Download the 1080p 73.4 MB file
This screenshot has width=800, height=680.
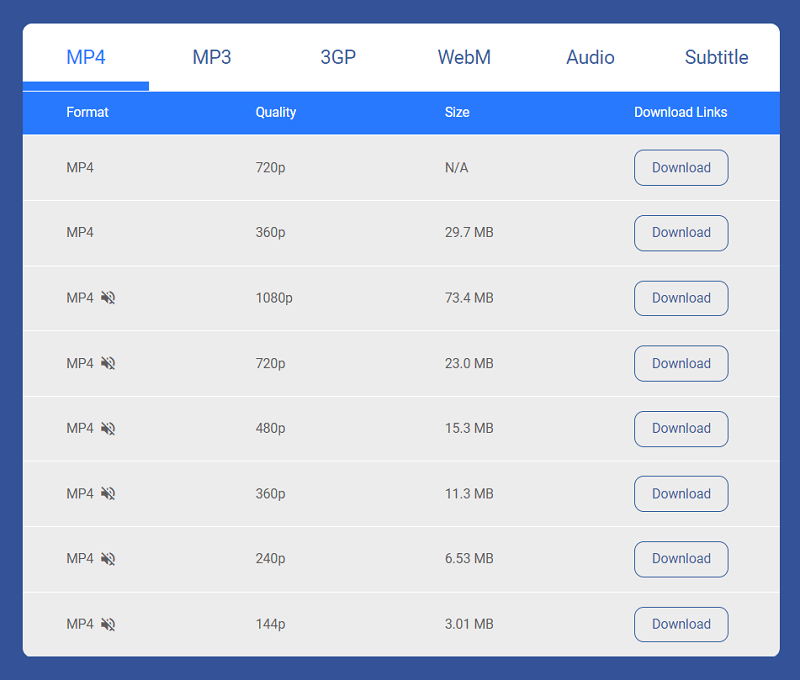(x=681, y=298)
